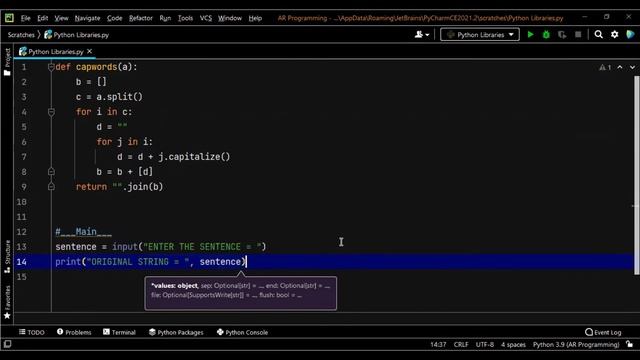Open the VCS menu
Viewport: 640px width, 360px height.
[x=206, y=18]
